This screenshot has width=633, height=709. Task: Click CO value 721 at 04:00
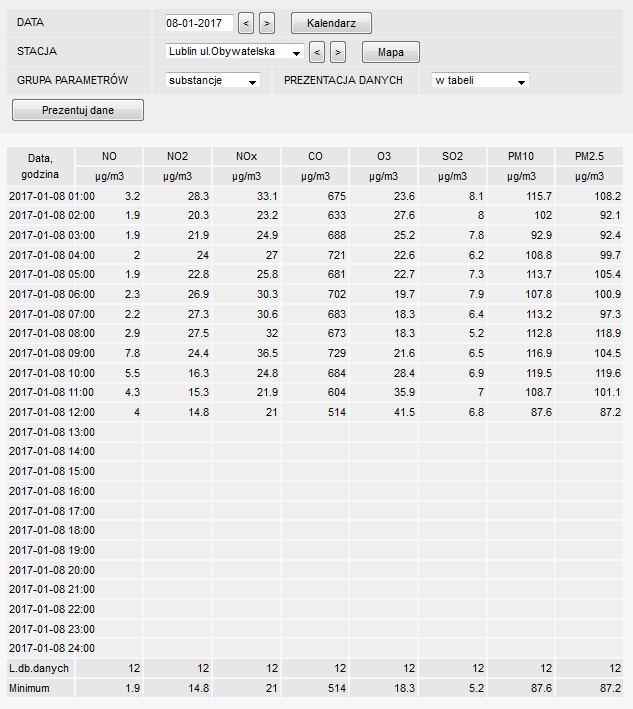(337, 255)
